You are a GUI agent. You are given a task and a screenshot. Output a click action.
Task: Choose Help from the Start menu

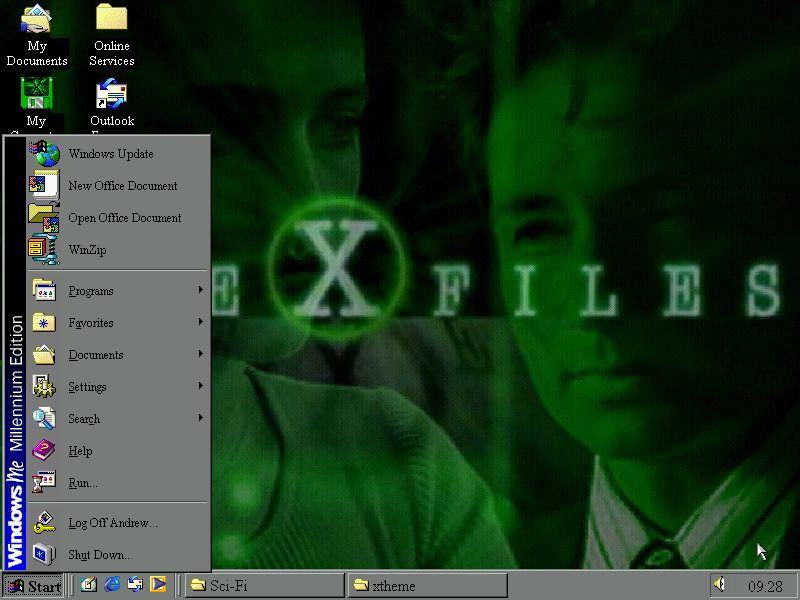pos(79,451)
